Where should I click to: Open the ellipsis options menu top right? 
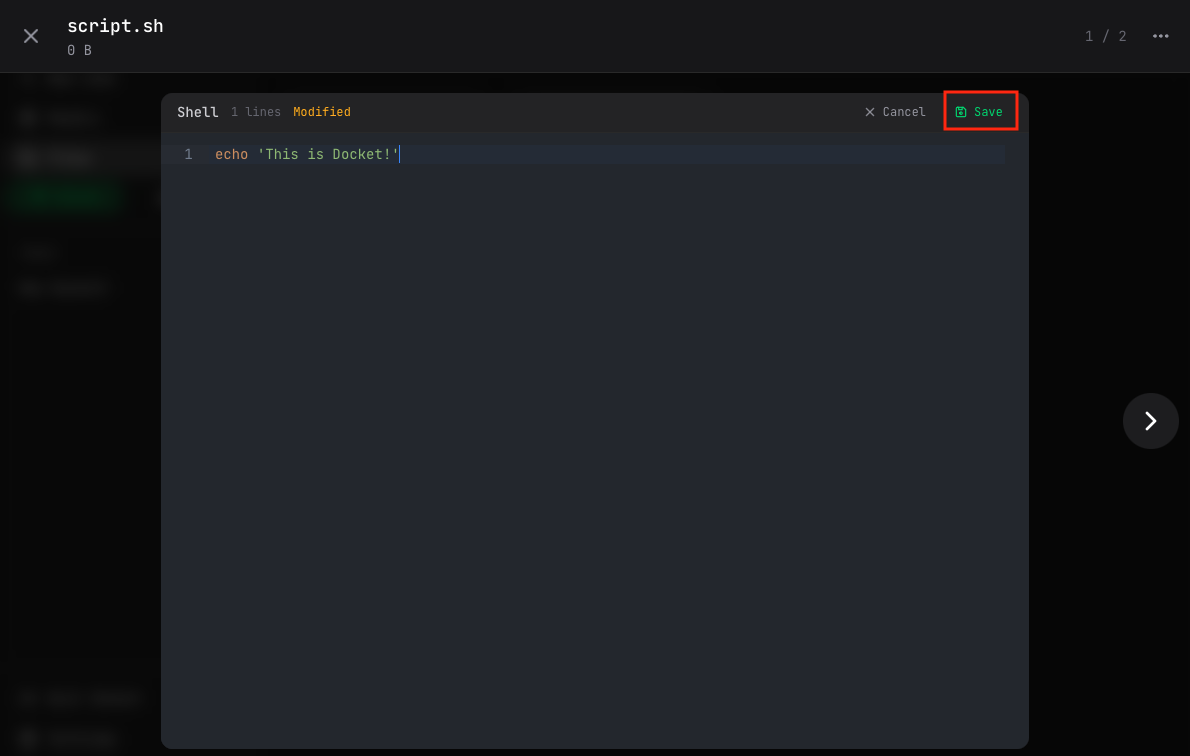(x=1160, y=36)
